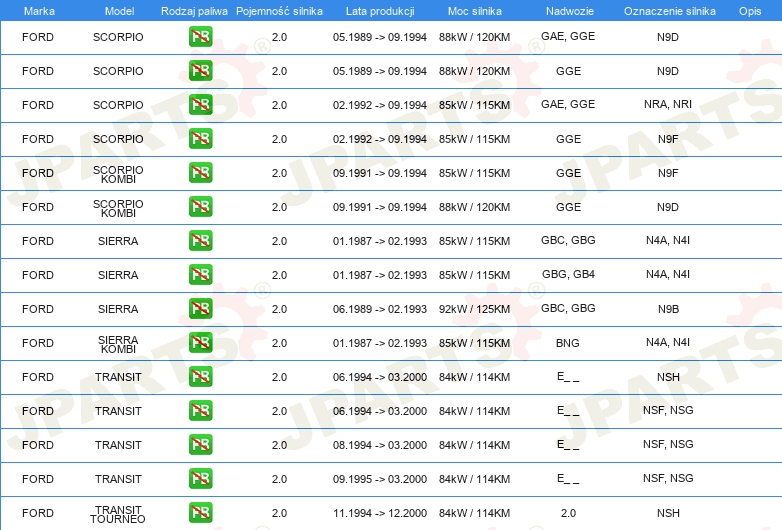Viewport: 782px width, 530px height.
Task: Click FORD in the Sierra Kombi row
Action: (x=38, y=343)
